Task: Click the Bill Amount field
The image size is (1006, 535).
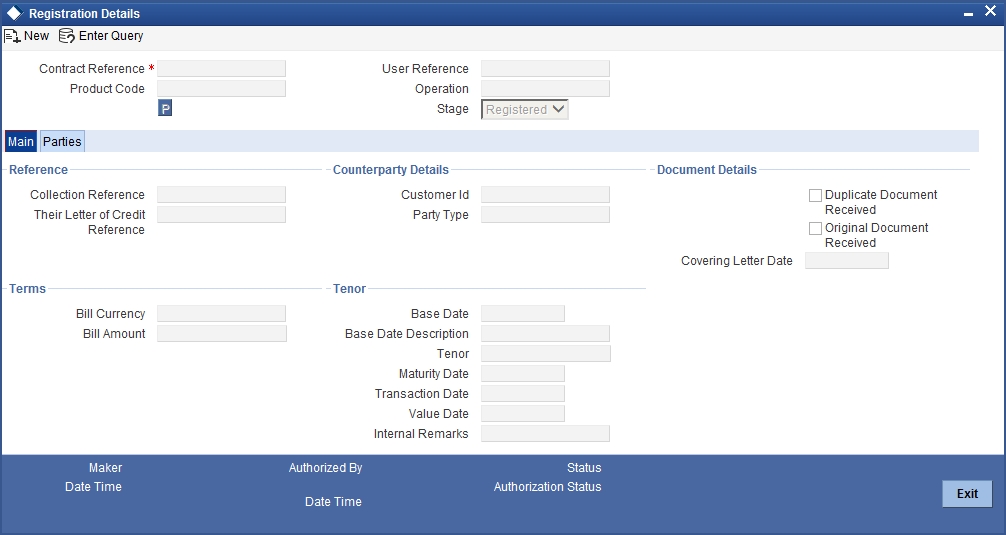Action: 222,334
